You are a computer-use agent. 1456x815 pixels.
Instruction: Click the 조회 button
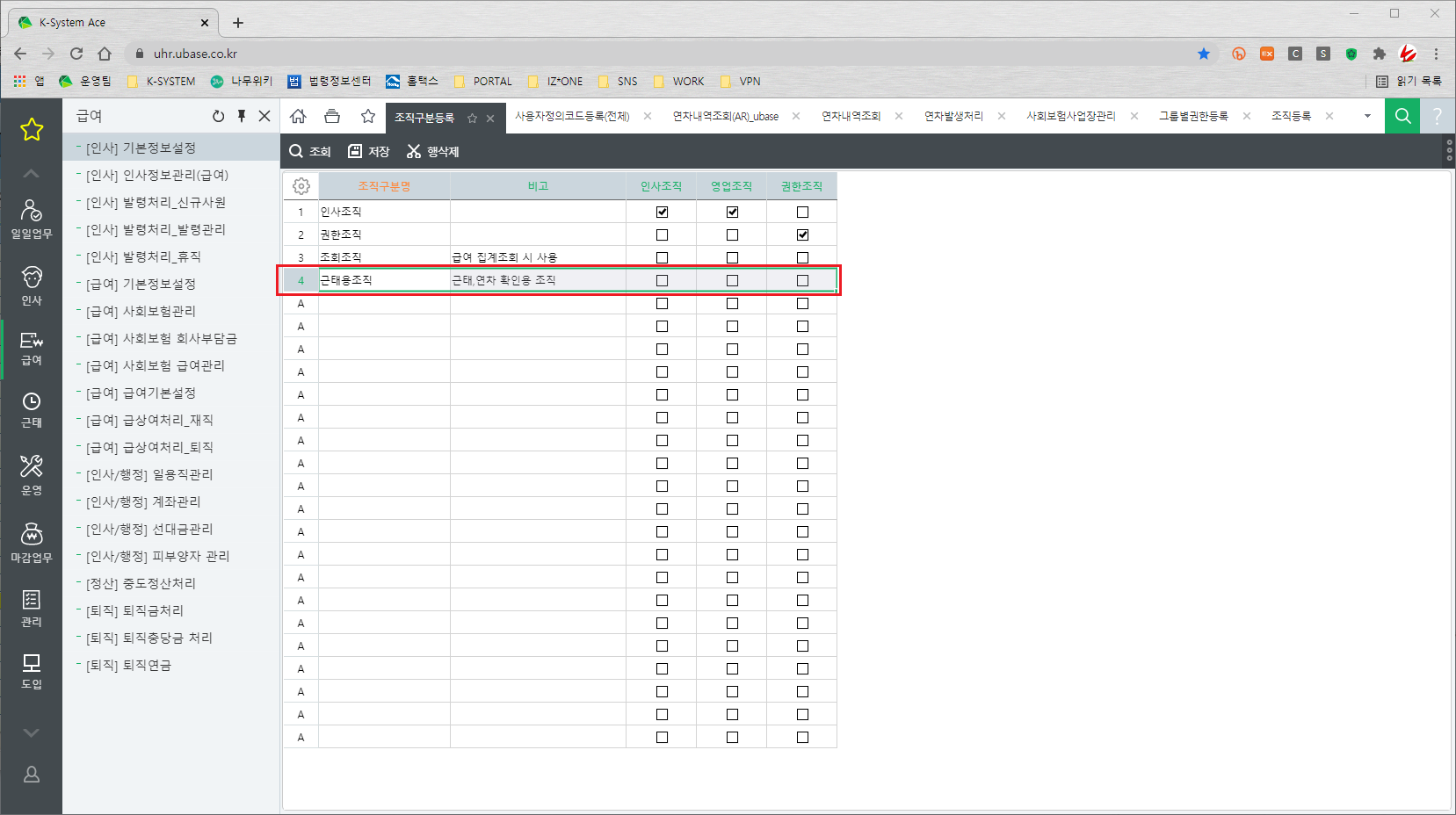click(310, 151)
